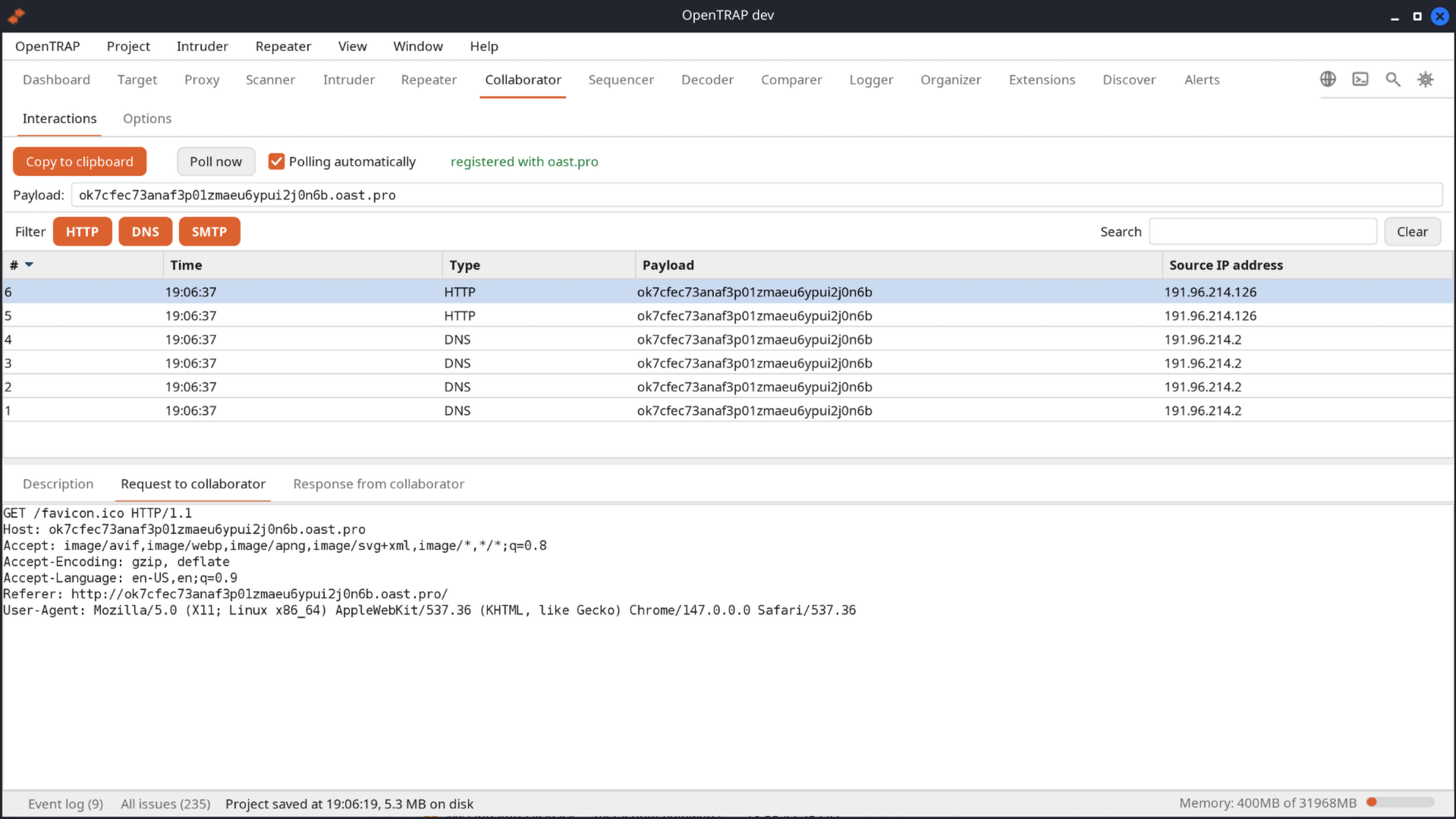Uncheck Polling automatically checkbox
Screen dimensions: 1456x819
[x=276, y=162]
